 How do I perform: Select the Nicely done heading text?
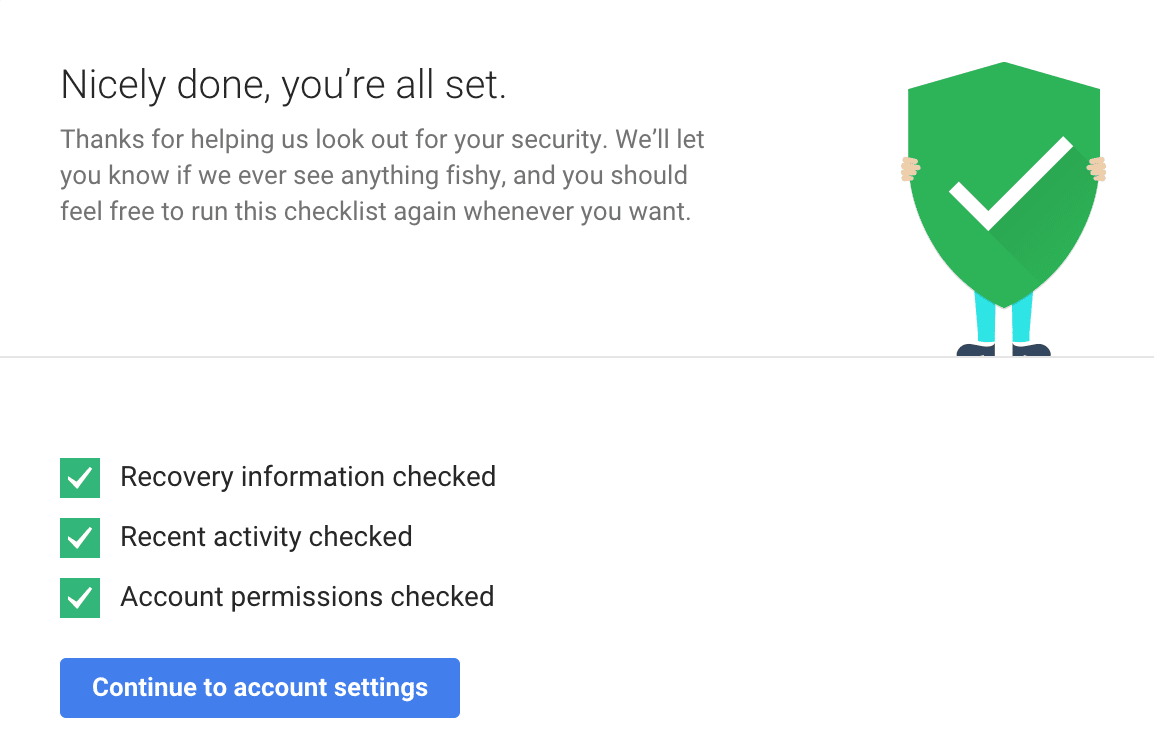[284, 85]
